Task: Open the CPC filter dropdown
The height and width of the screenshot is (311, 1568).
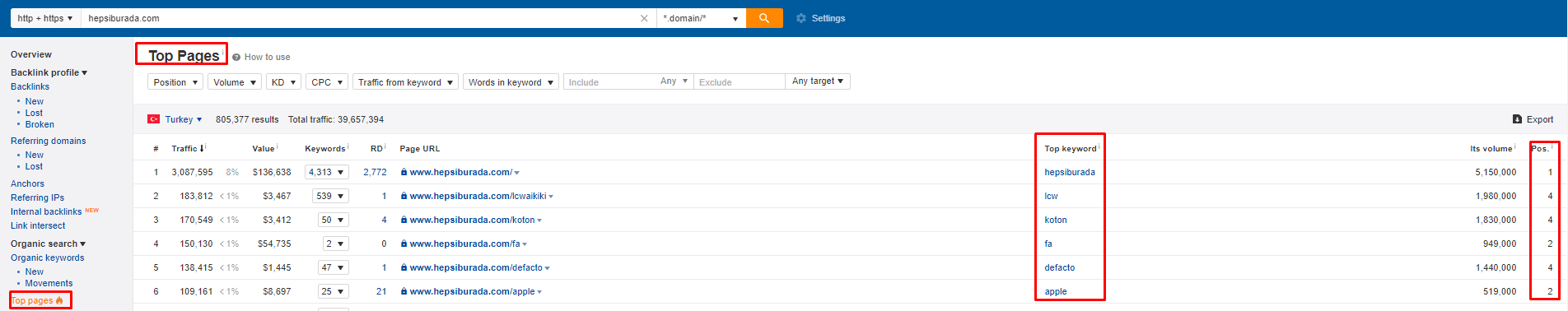Action: click(327, 82)
